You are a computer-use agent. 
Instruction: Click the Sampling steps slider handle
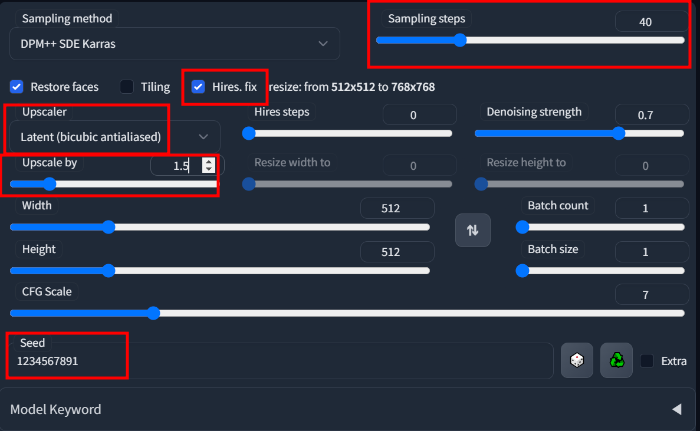[x=460, y=40]
